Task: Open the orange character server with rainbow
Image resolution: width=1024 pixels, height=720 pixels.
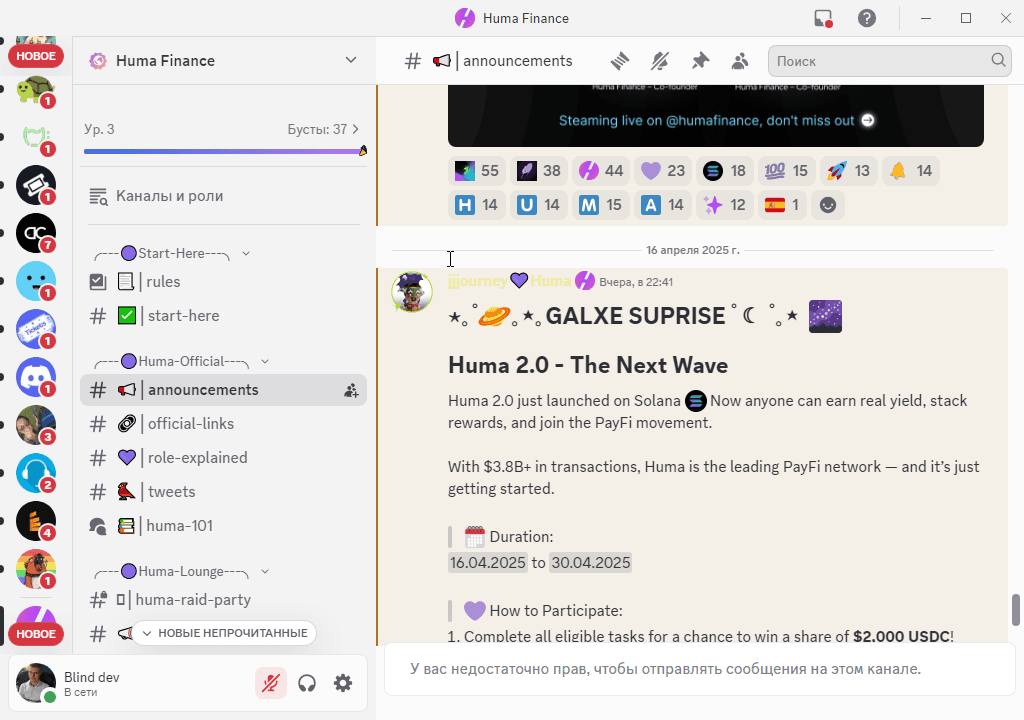Action: pos(35,569)
